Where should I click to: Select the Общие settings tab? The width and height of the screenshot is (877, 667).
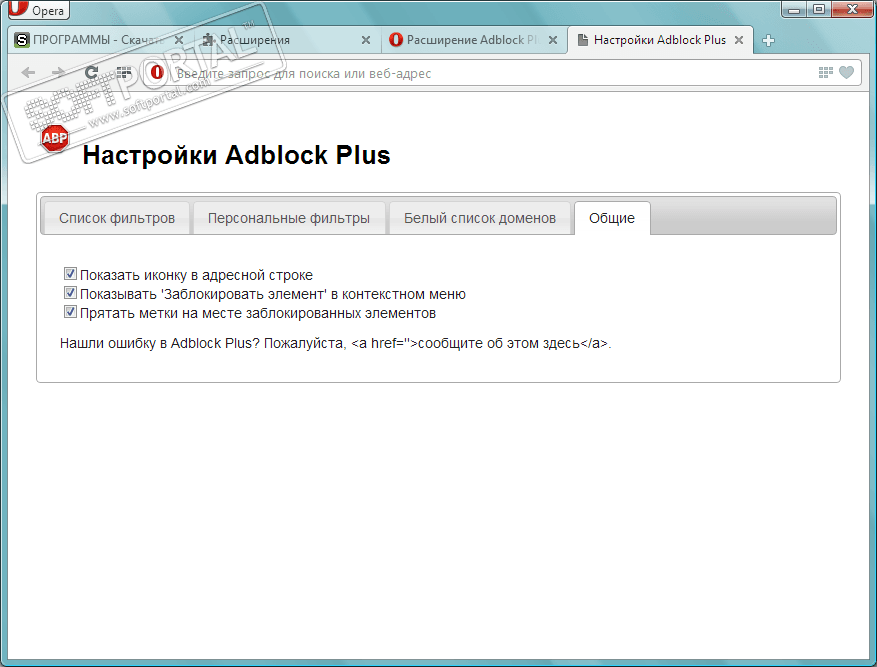pos(612,218)
